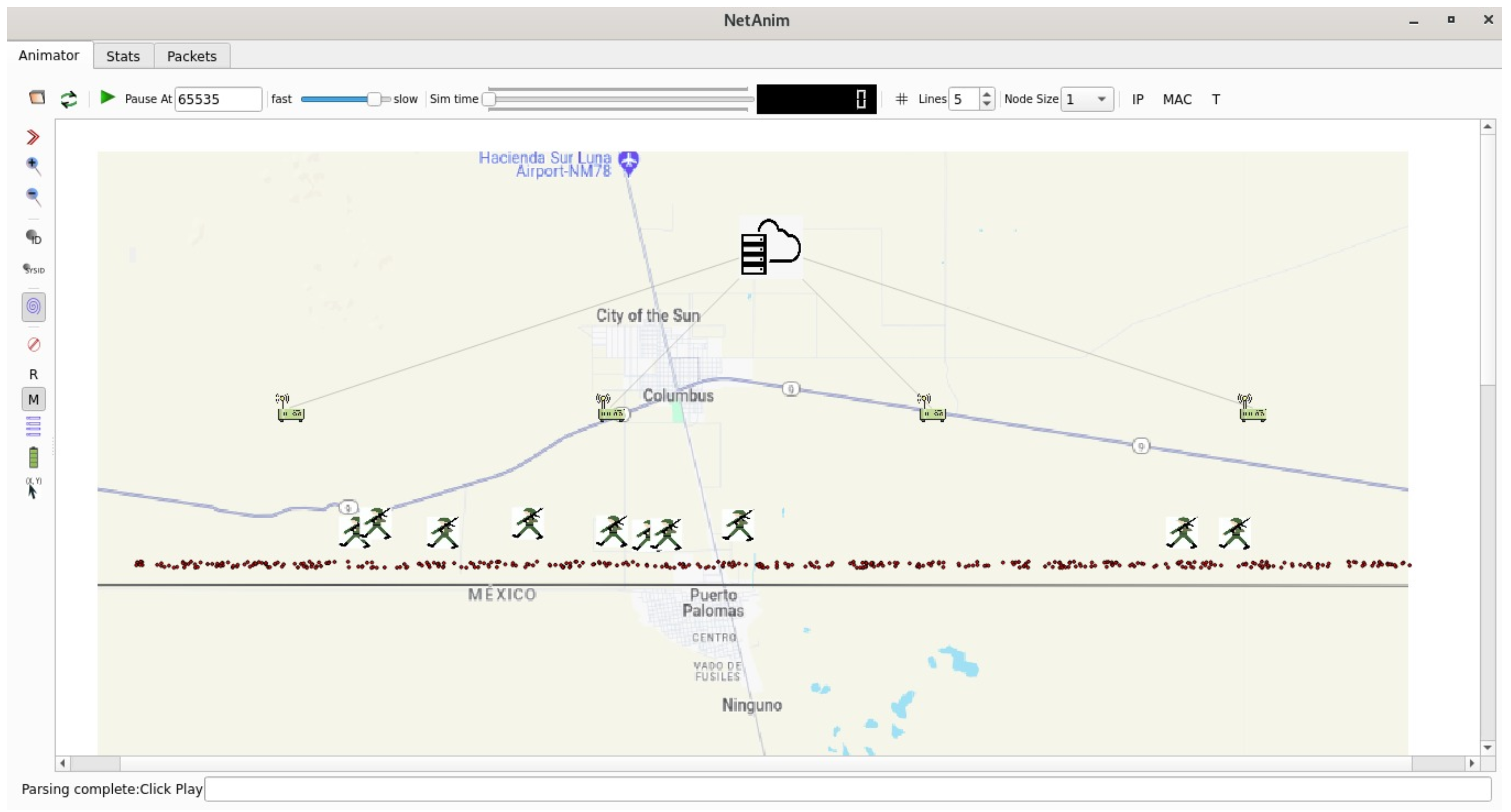Click the zoom in magnifier icon
Screen dimensions: 1511x812
[34, 166]
